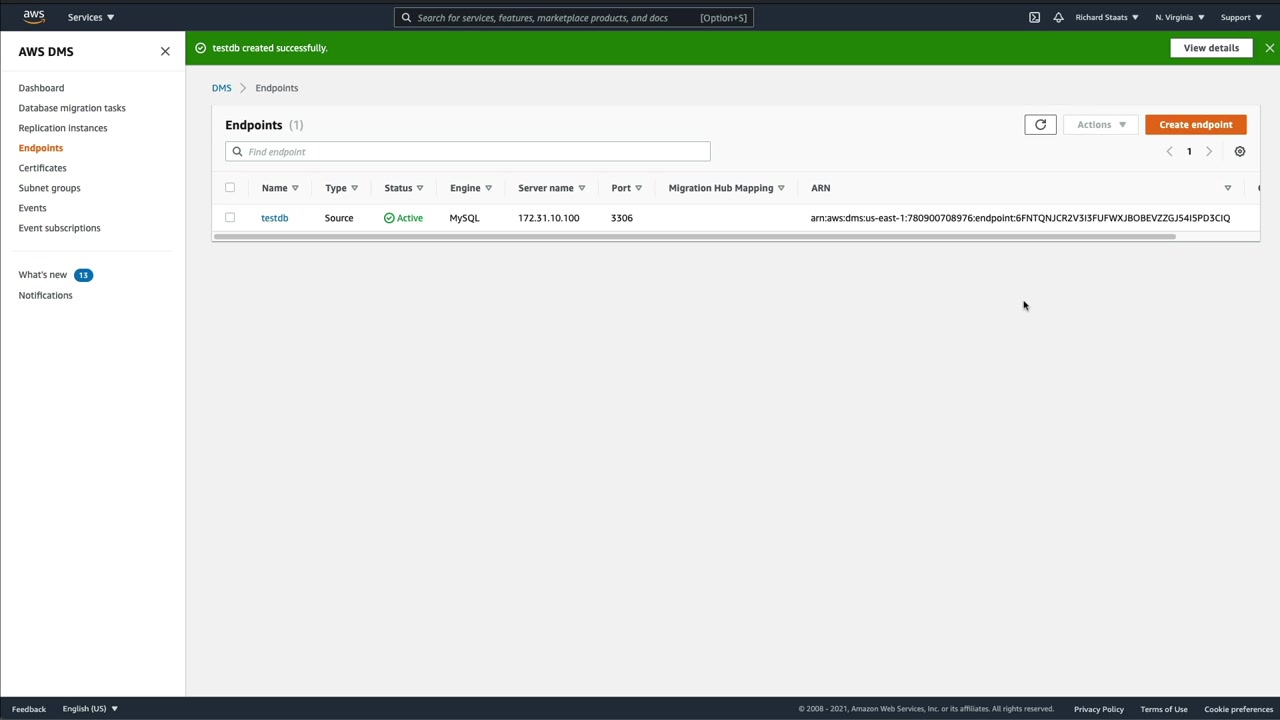Viewport: 1280px width, 720px height.
Task: Open the Terms of Use link
Action: pyautogui.click(x=1164, y=709)
